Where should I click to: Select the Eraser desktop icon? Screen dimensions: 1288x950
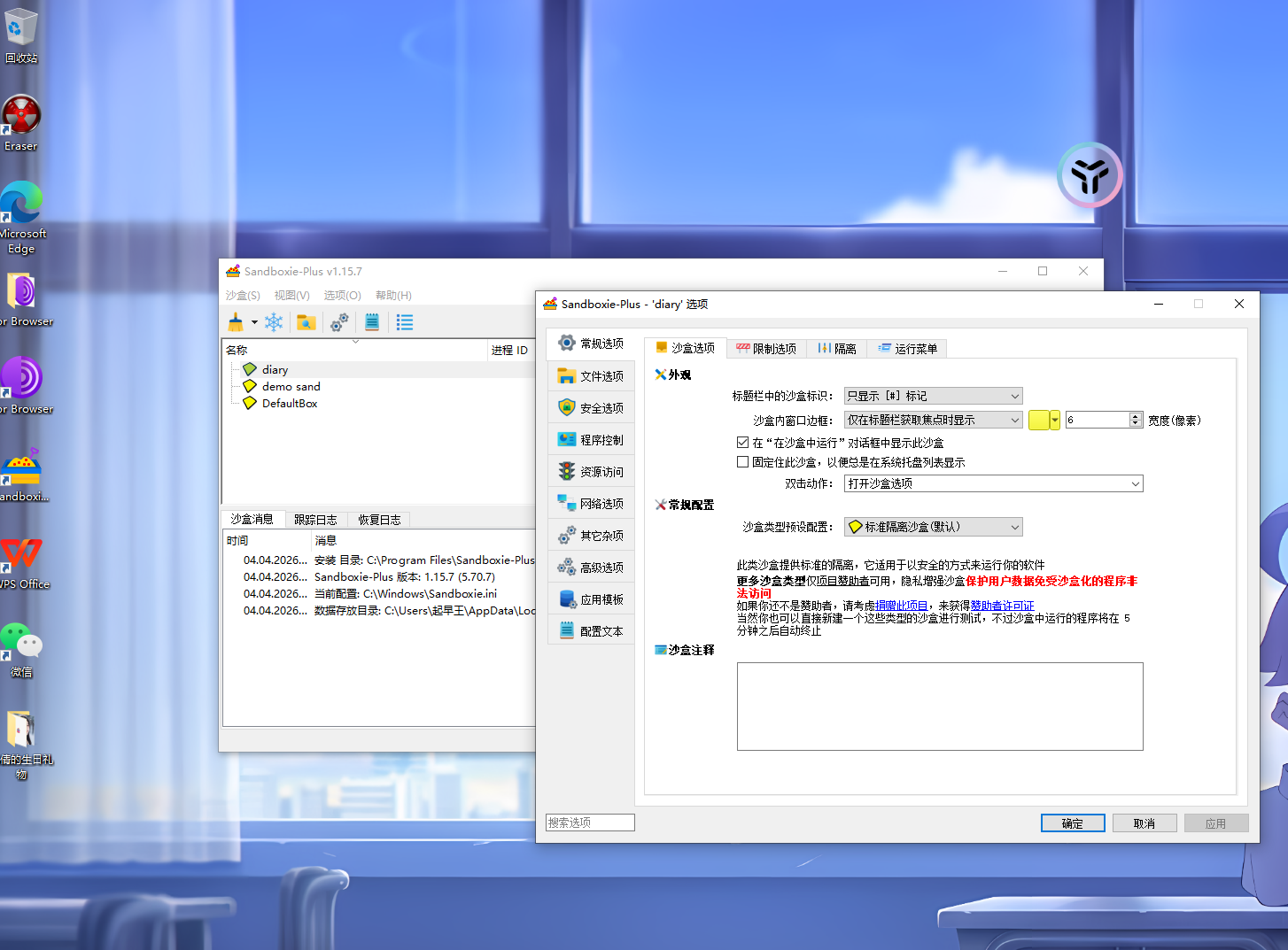pyautogui.click(x=21, y=123)
